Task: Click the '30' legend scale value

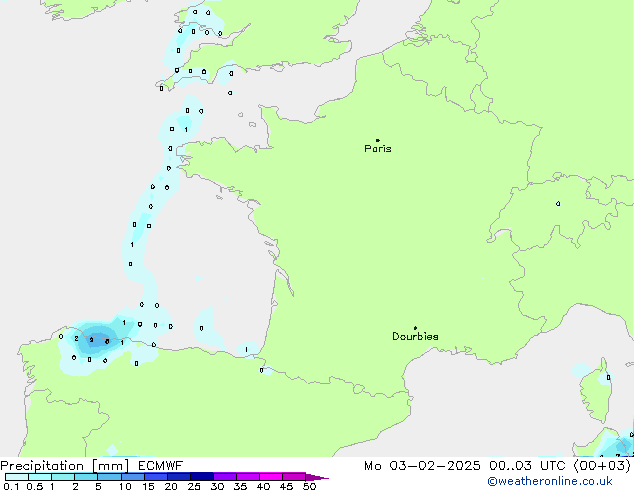Action: click(217, 486)
